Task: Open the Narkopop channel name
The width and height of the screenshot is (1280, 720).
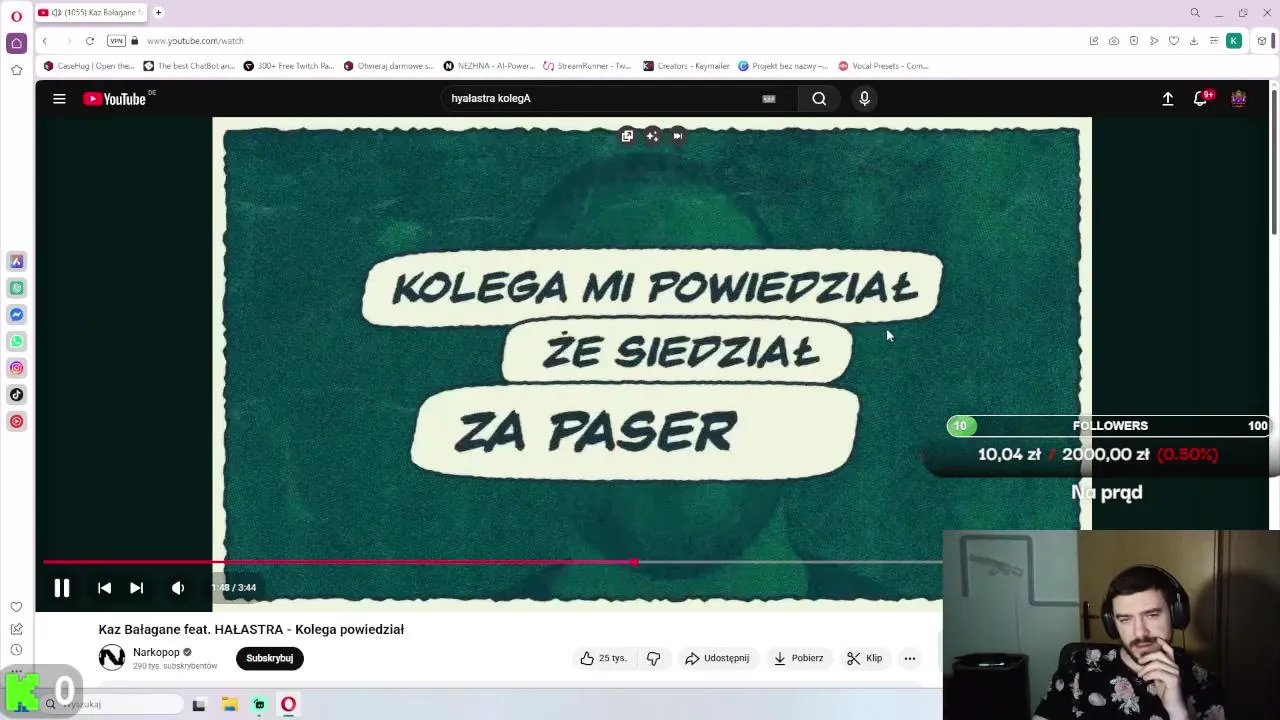Action: pos(156,652)
